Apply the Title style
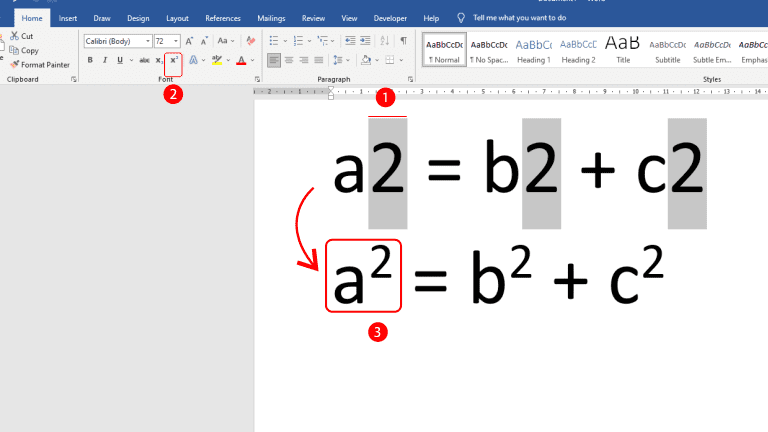The height and width of the screenshot is (432, 768). click(x=623, y=50)
